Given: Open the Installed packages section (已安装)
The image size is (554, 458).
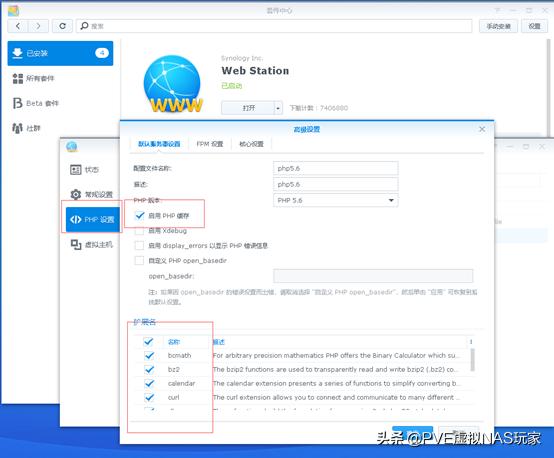Looking at the screenshot, I should coord(60,53).
